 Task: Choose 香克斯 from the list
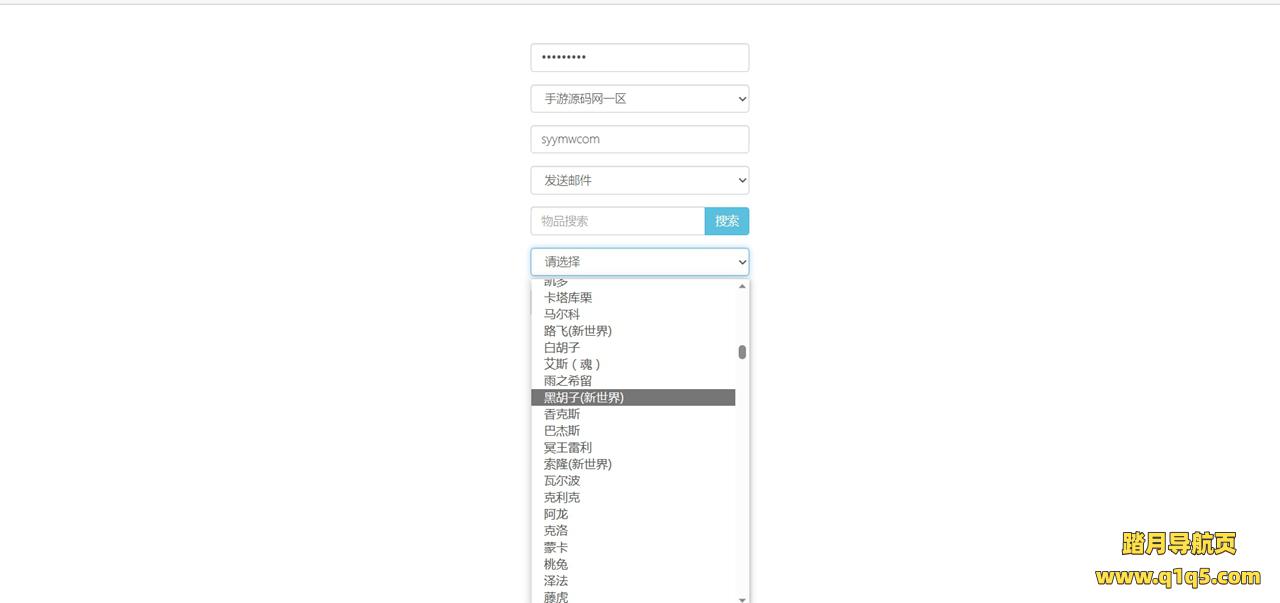click(562, 414)
